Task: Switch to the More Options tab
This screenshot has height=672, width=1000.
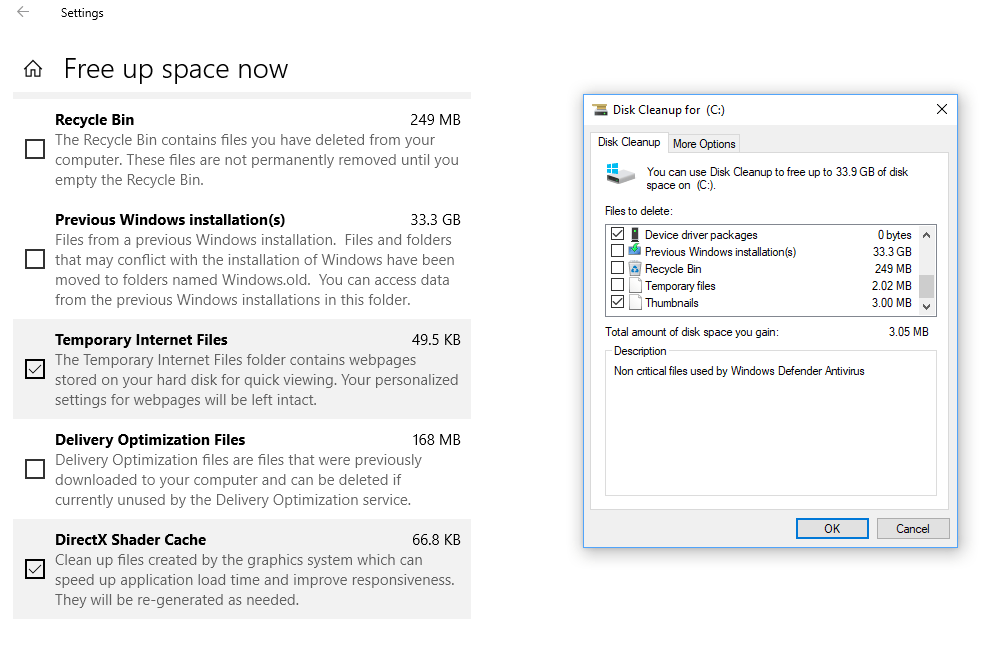Action: click(x=704, y=144)
